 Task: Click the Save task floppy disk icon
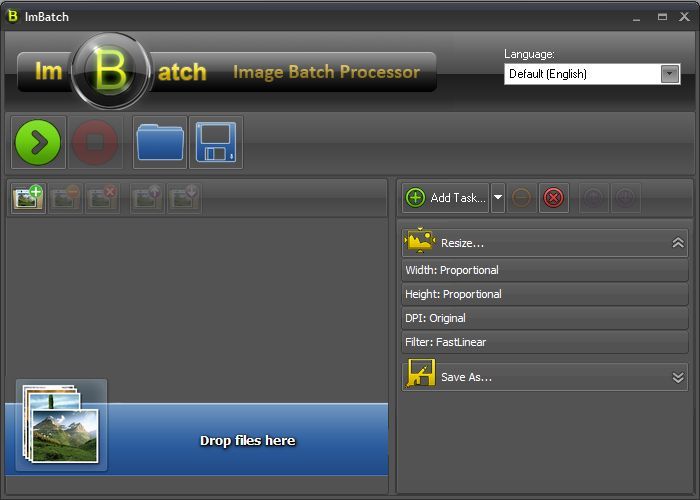tap(215, 142)
